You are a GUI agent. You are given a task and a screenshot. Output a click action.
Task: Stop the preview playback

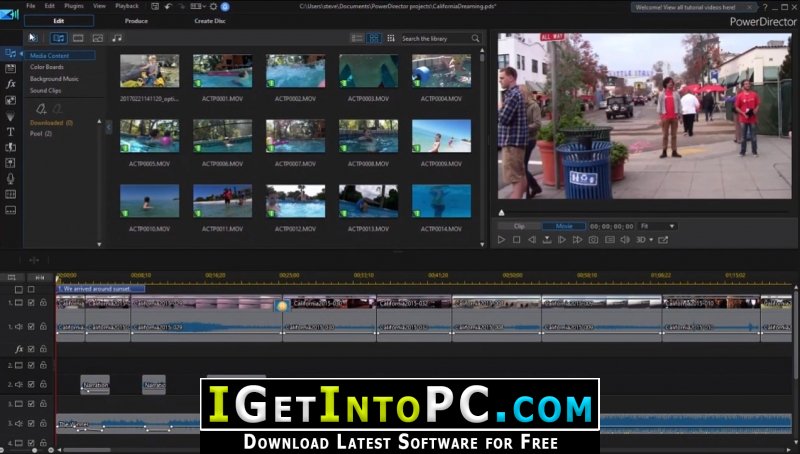(x=516, y=240)
